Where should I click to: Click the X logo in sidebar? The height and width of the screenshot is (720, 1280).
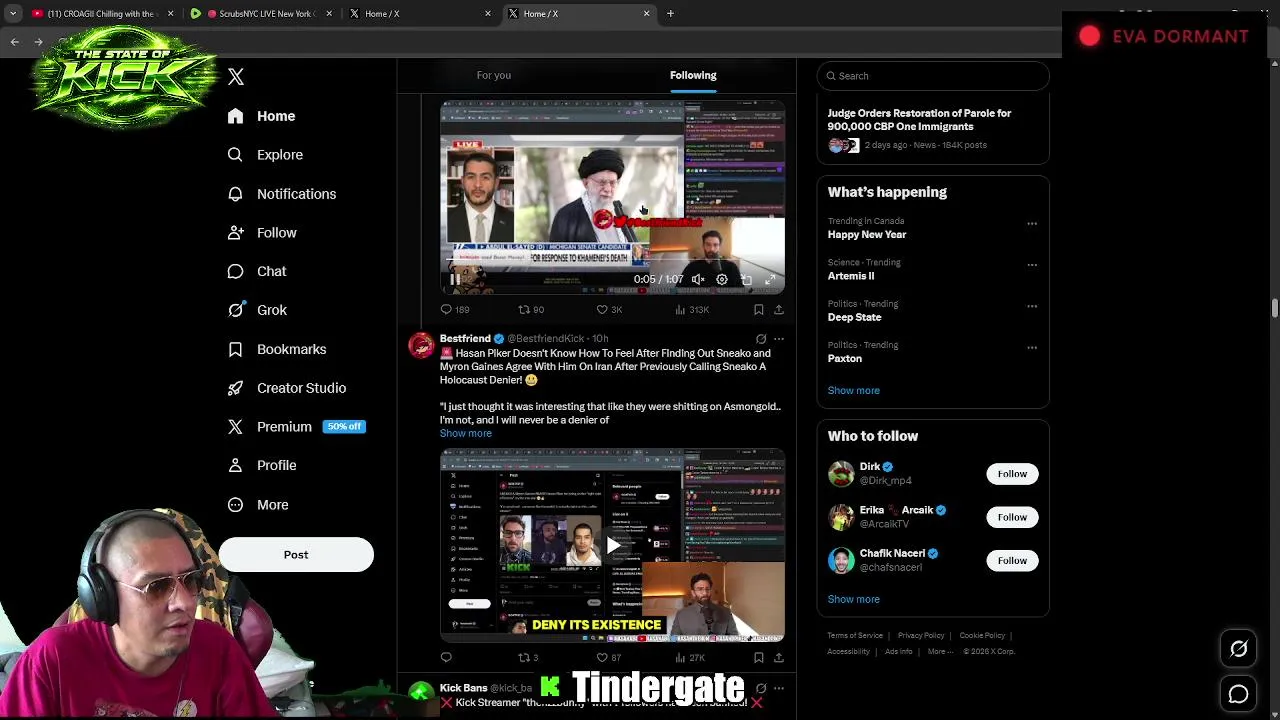coord(236,77)
